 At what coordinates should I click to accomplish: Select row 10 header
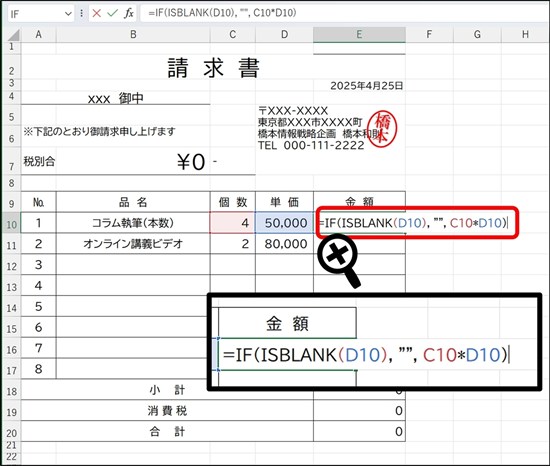pyautogui.click(x=11, y=223)
